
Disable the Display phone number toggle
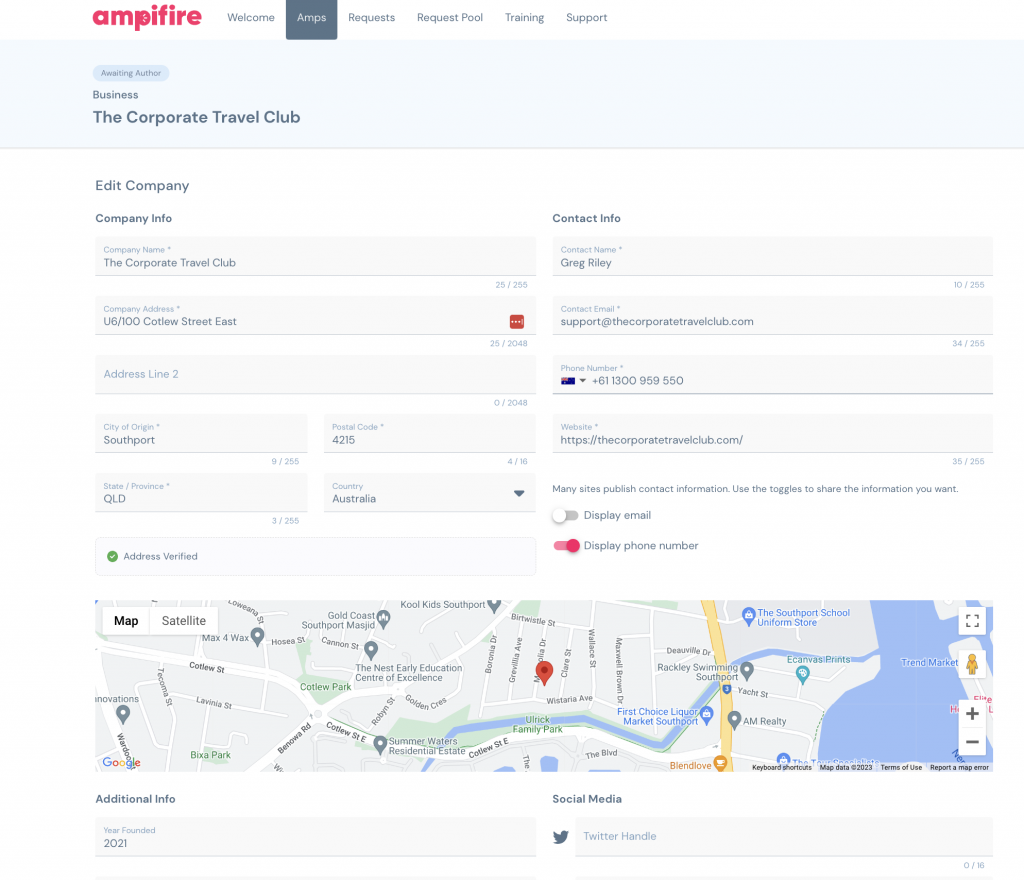(x=566, y=546)
